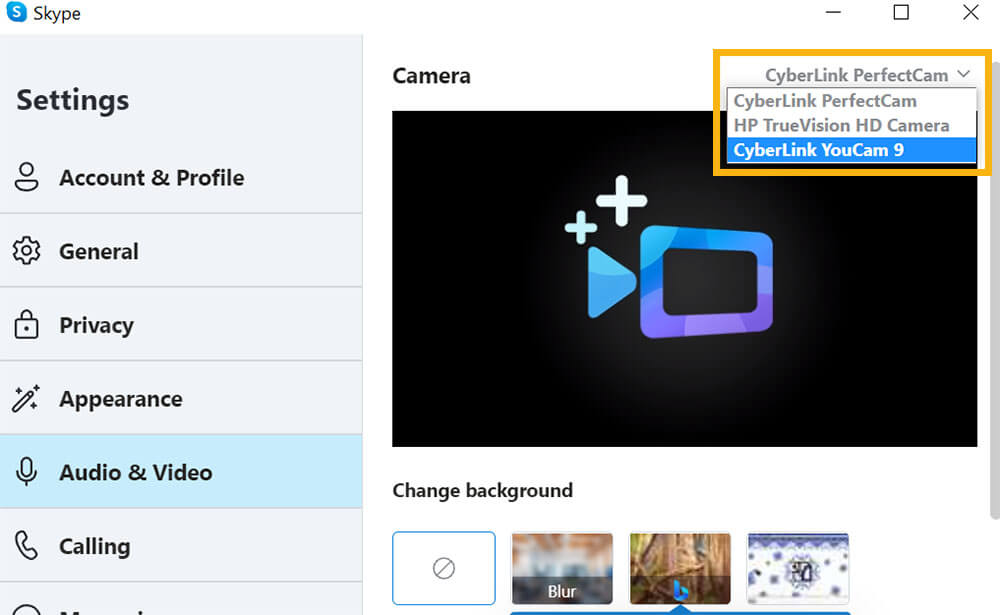Go to Privacy settings

coord(181,325)
